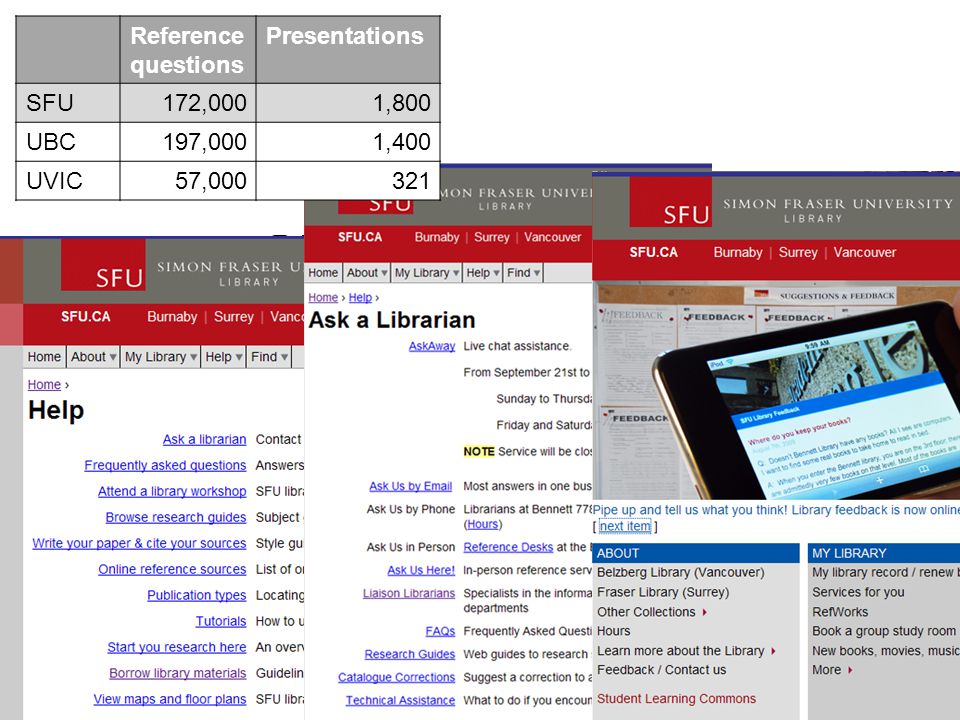This screenshot has height=720, width=960.
Task: Click SFU reference questions cell 172,000
Action: (188, 103)
